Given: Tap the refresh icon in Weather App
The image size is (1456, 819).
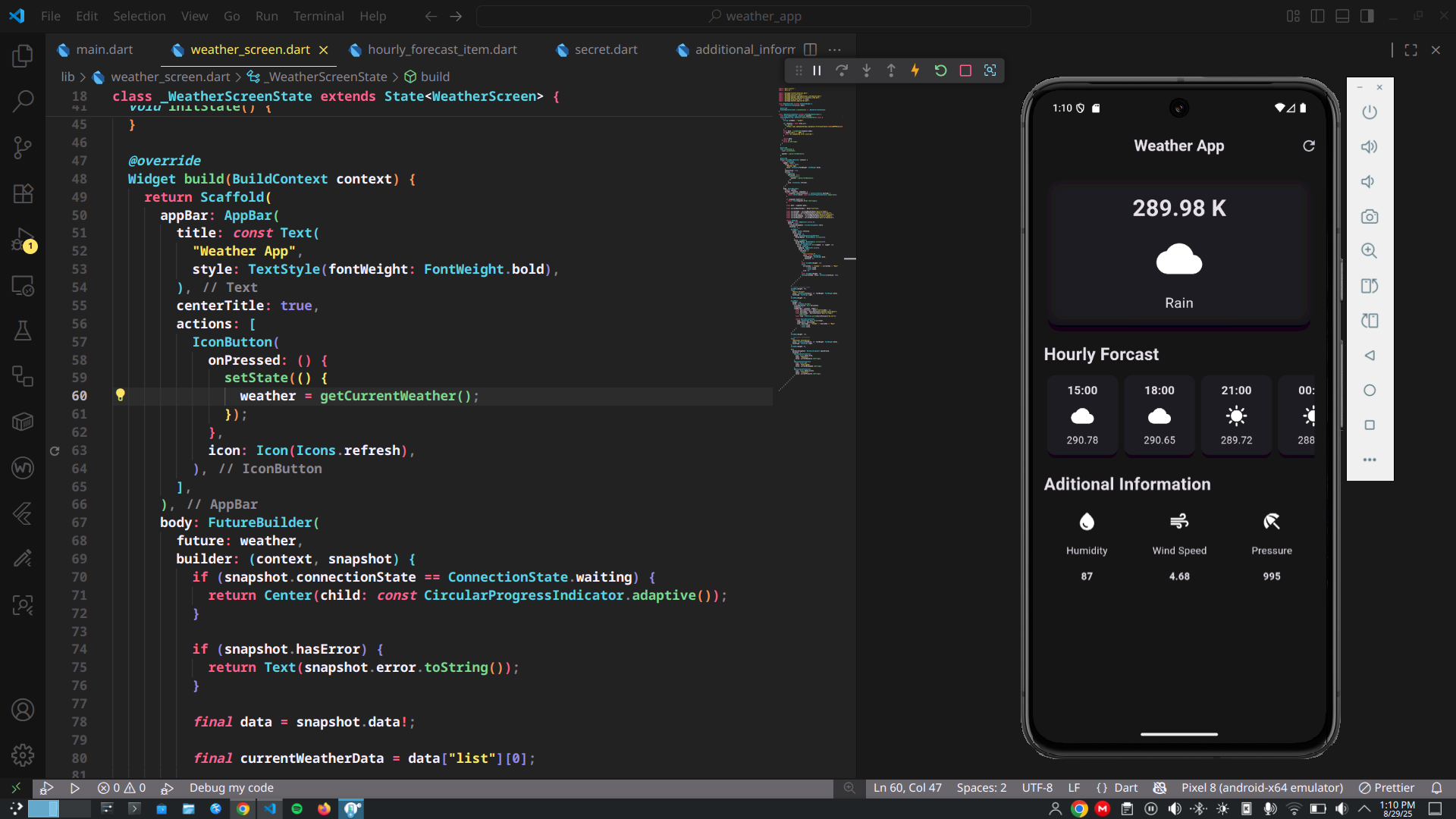Looking at the screenshot, I should (x=1308, y=146).
